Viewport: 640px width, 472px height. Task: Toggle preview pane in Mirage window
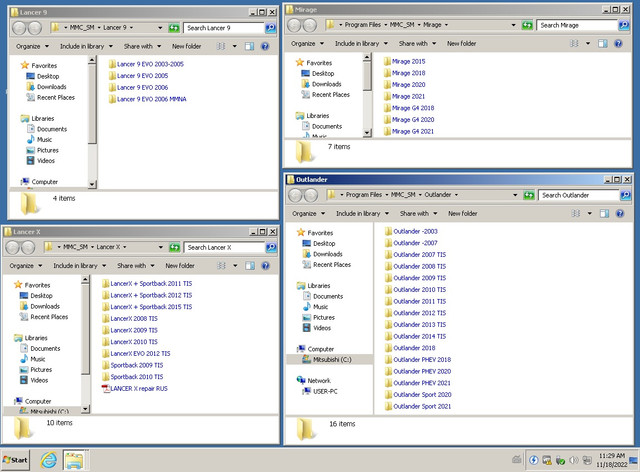pos(602,43)
